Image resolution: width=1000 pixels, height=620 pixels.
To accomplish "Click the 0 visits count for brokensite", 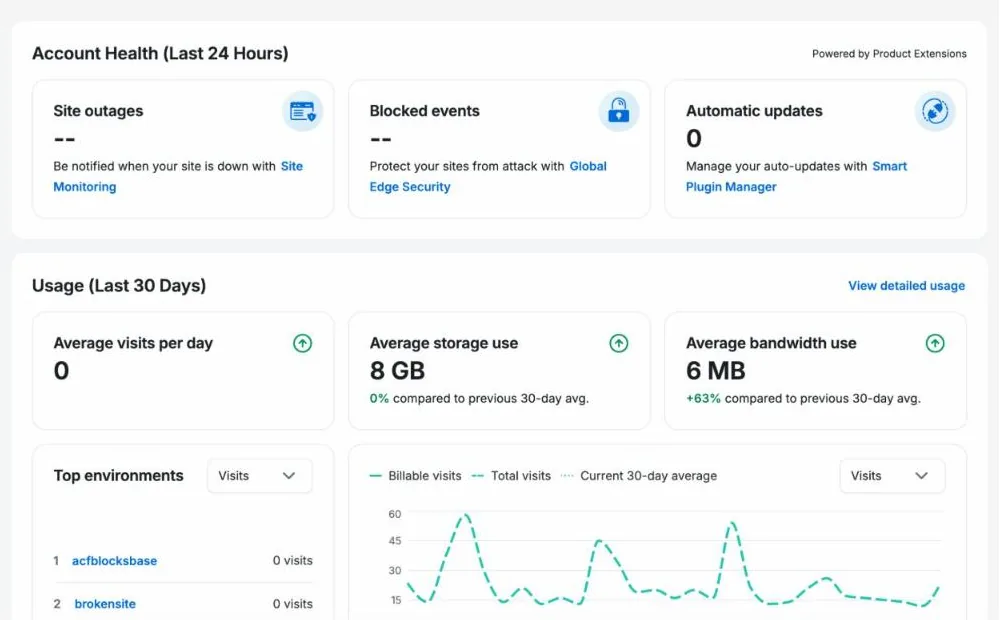I will [x=293, y=603].
